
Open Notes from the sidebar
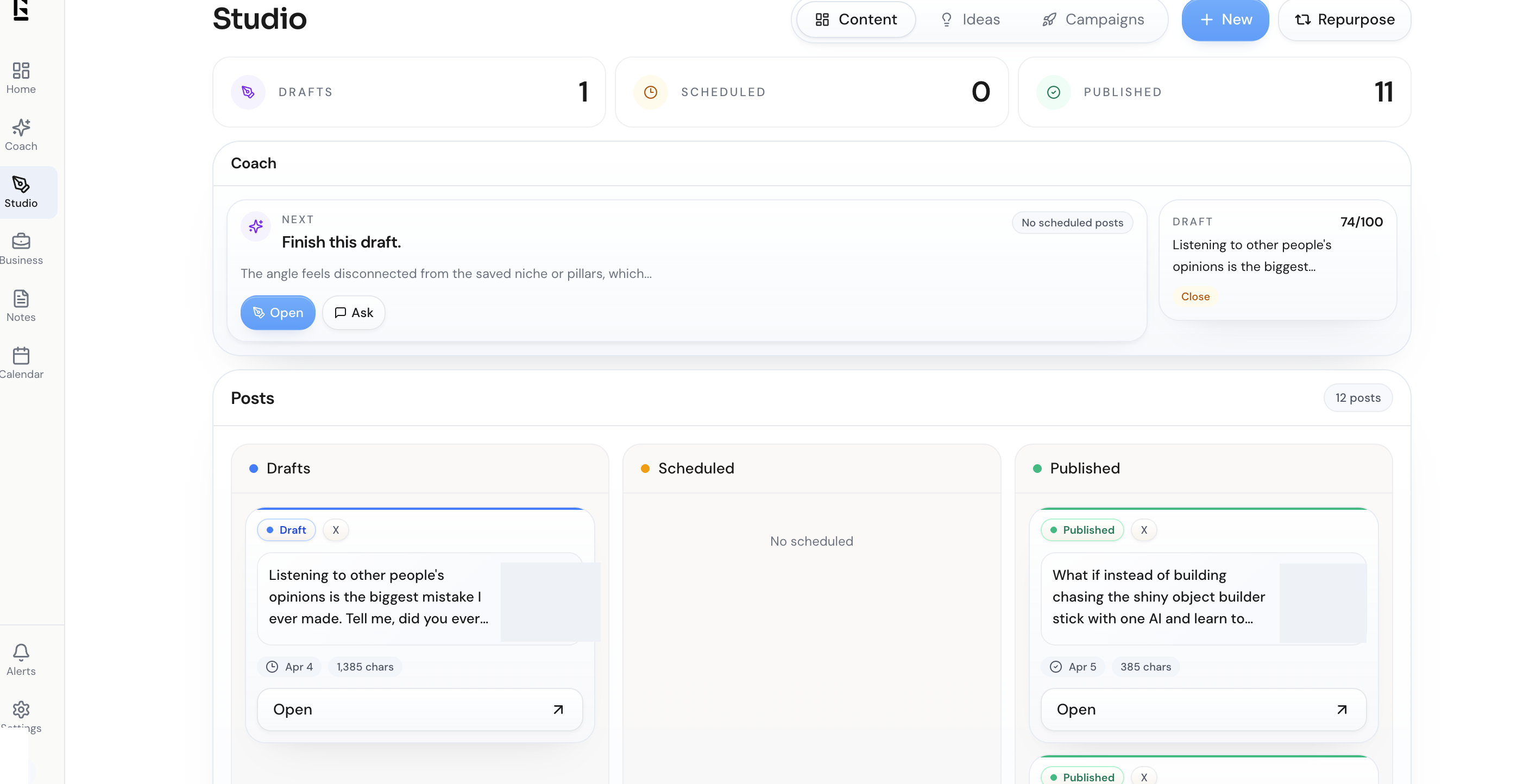click(x=21, y=299)
